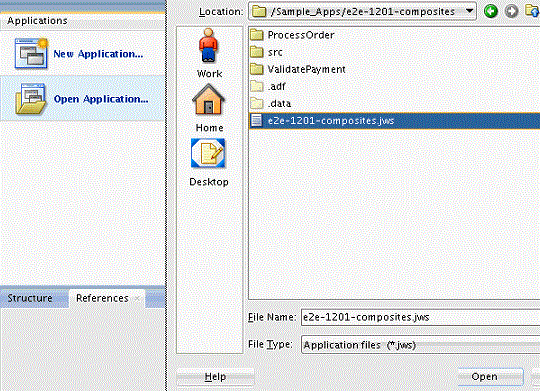Select the ProcessOrder folder name

click(301, 35)
